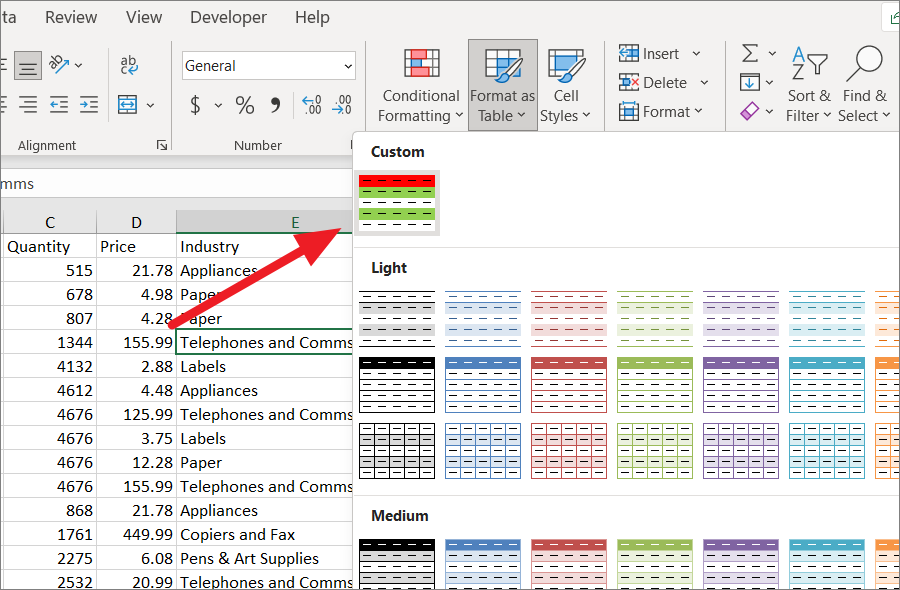The height and width of the screenshot is (590, 900).
Task: Select column E header
Action: pyautogui.click(x=265, y=222)
